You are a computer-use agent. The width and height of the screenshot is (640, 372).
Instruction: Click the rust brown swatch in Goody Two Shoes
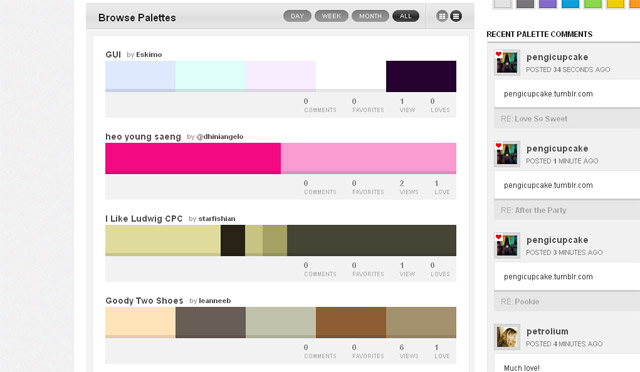click(x=351, y=323)
